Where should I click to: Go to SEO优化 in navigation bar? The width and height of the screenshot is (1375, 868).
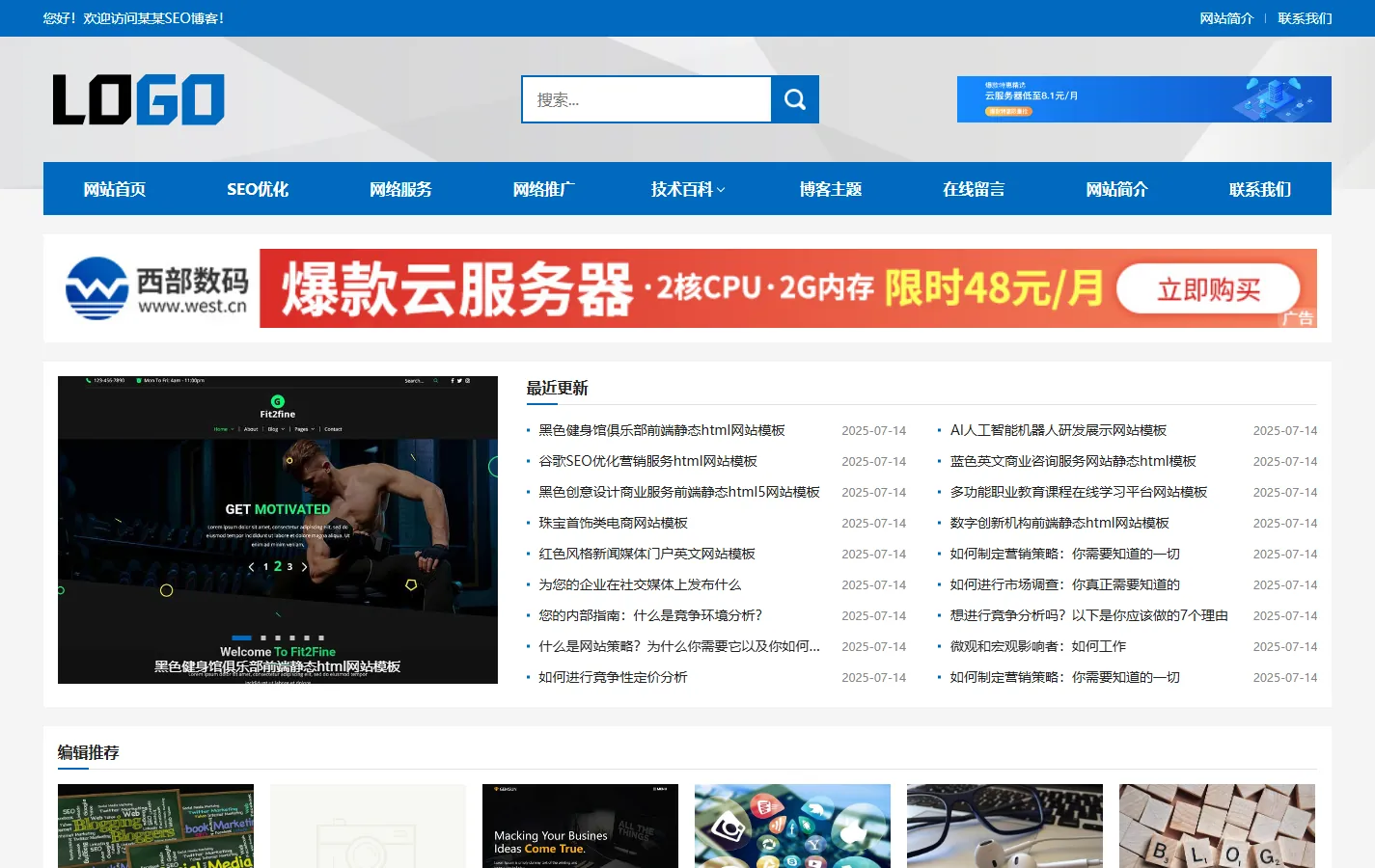[258, 189]
